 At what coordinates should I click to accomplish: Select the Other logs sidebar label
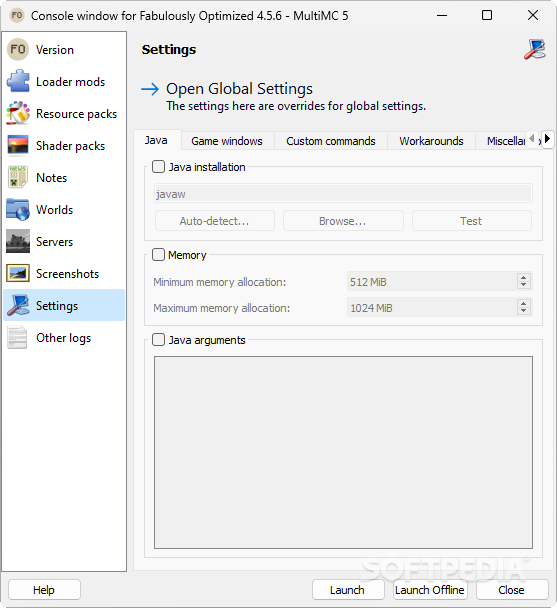pos(64,338)
